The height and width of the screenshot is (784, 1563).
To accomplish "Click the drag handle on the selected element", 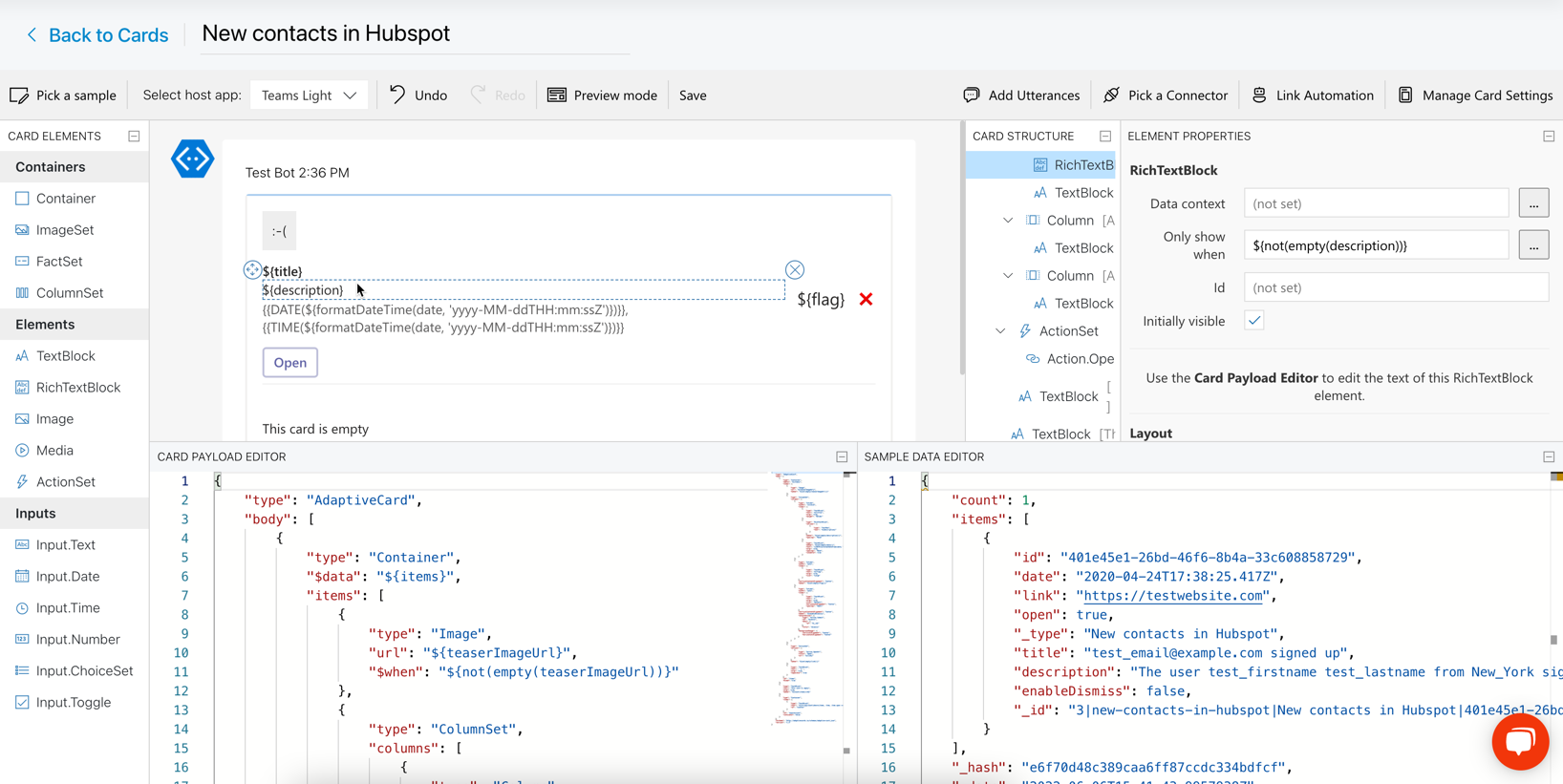I will click(252, 270).
